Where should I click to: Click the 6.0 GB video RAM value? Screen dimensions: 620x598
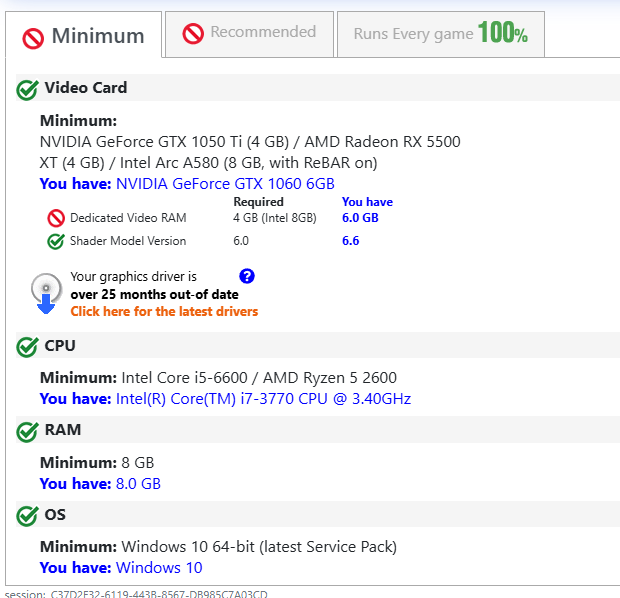(360, 218)
